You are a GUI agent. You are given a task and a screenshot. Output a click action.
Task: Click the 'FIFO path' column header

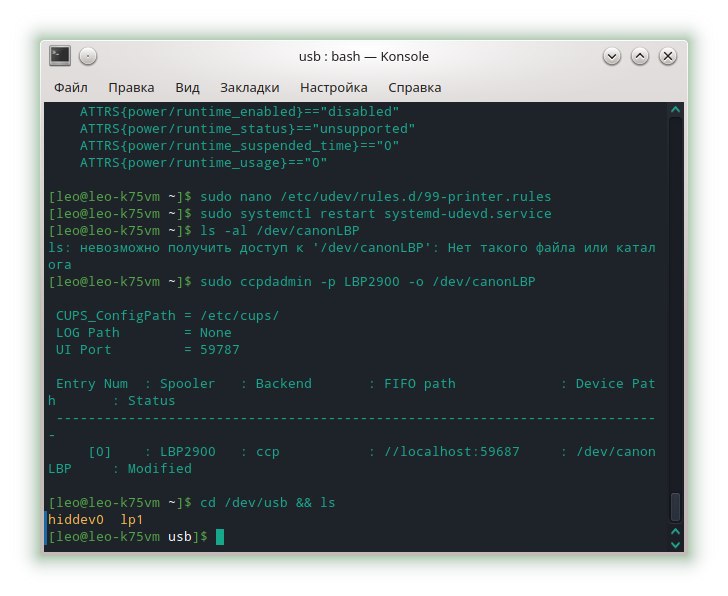[x=420, y=384]
